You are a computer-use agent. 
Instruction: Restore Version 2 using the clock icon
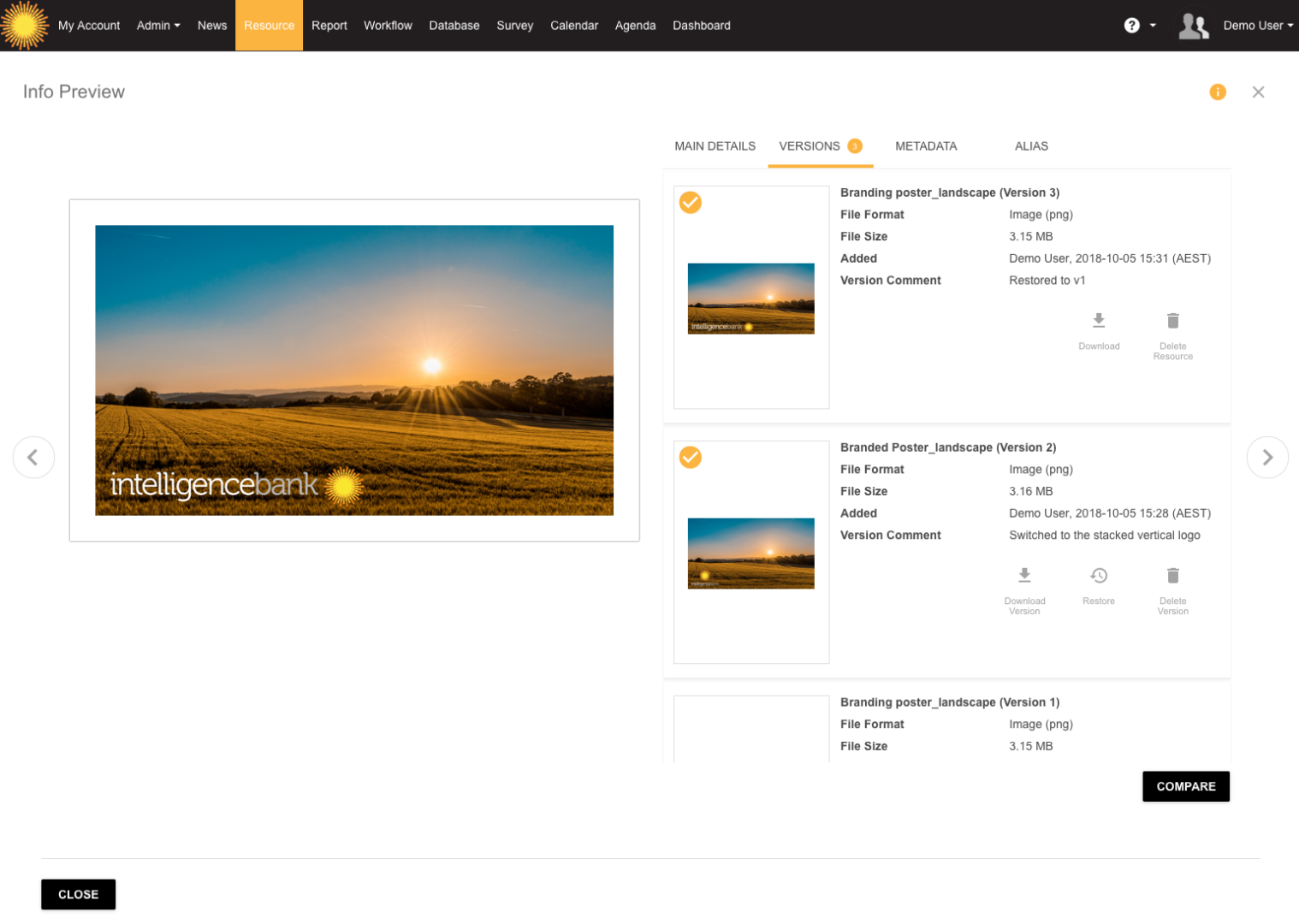(1099, 576)
